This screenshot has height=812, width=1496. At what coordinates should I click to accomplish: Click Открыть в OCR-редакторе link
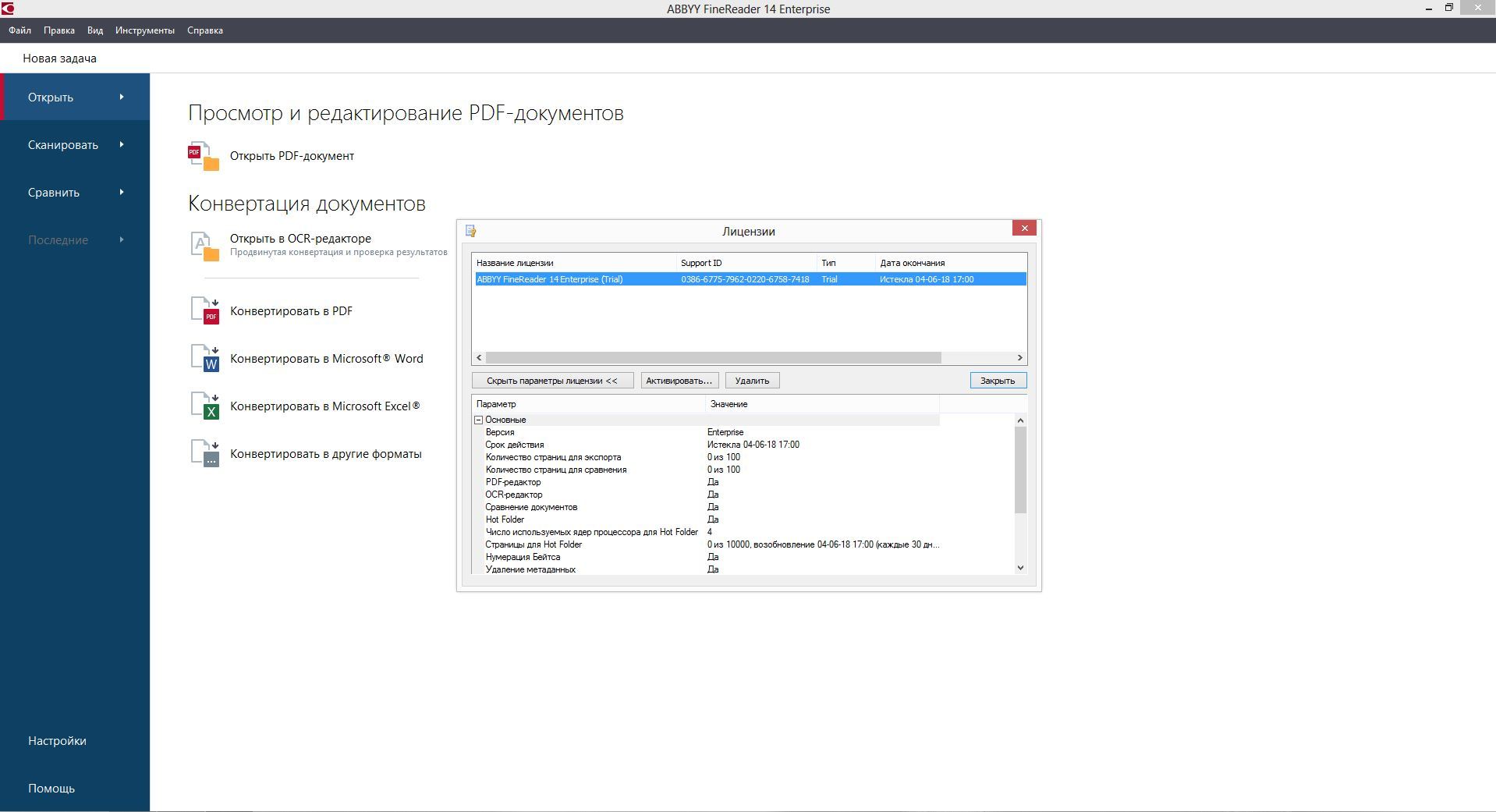click(x=300, y=239)
